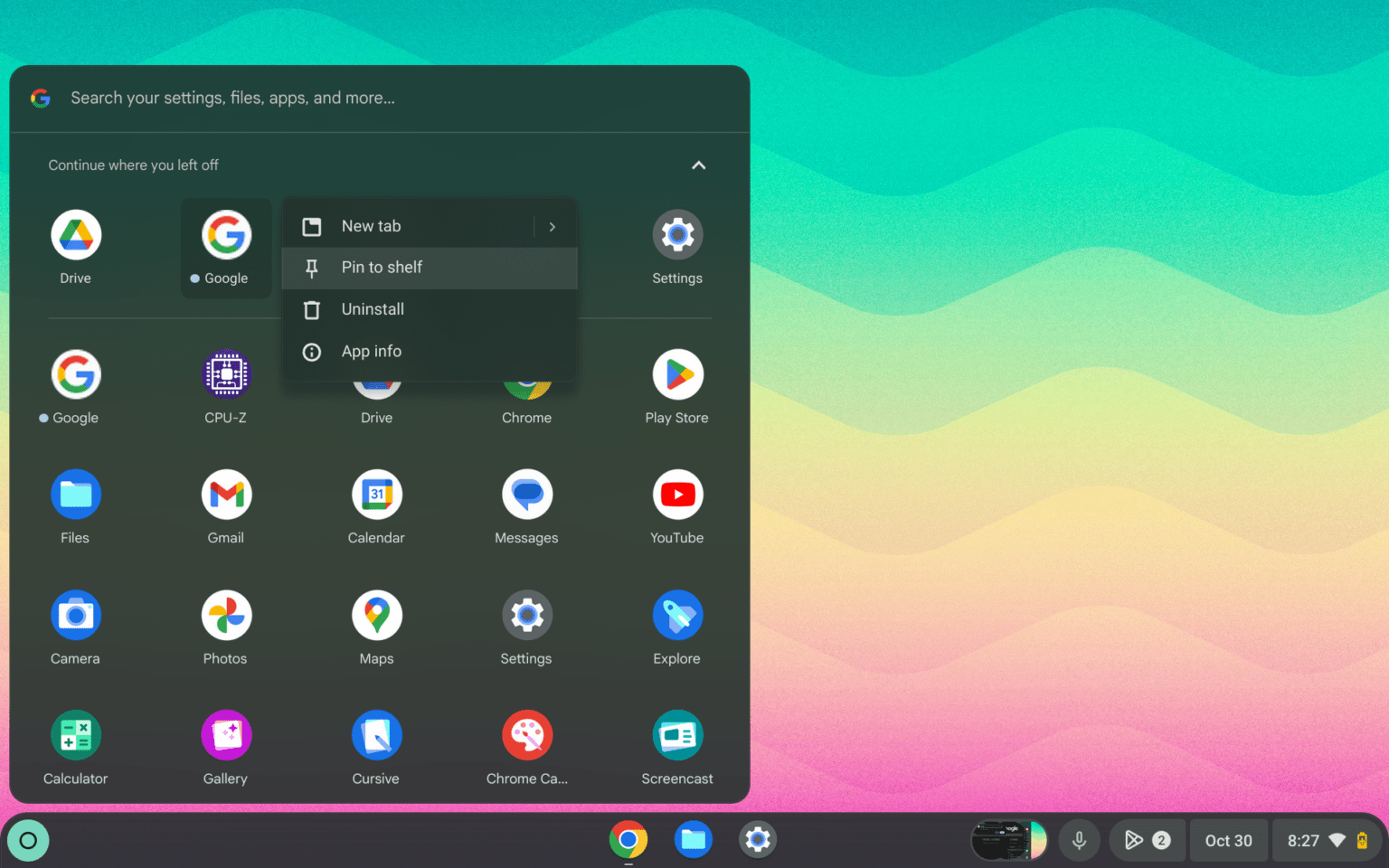
Task: Expand the New tab submenu arrow
Action: click(x=553, y=226)
